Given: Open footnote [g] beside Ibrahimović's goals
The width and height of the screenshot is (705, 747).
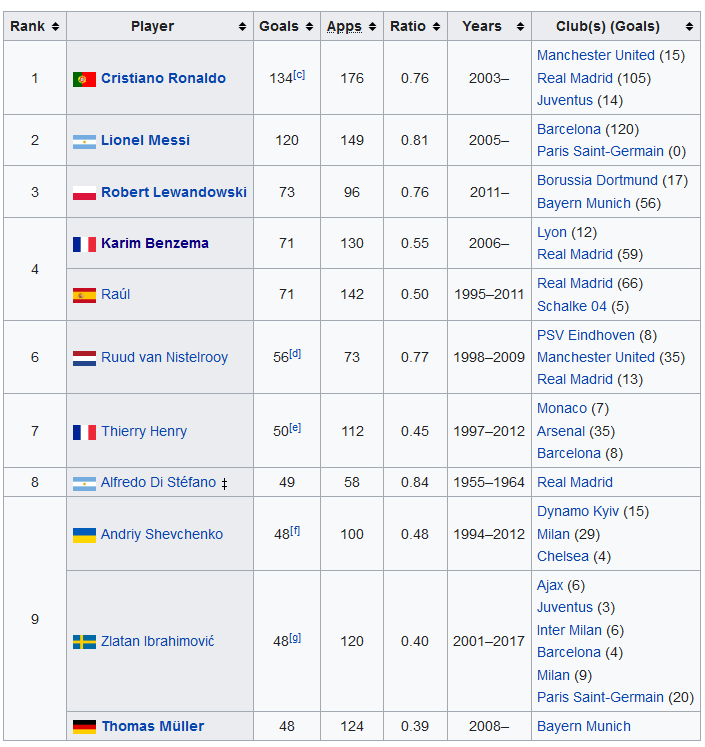Looking at the screenshot, I should [x=295, y=637].
